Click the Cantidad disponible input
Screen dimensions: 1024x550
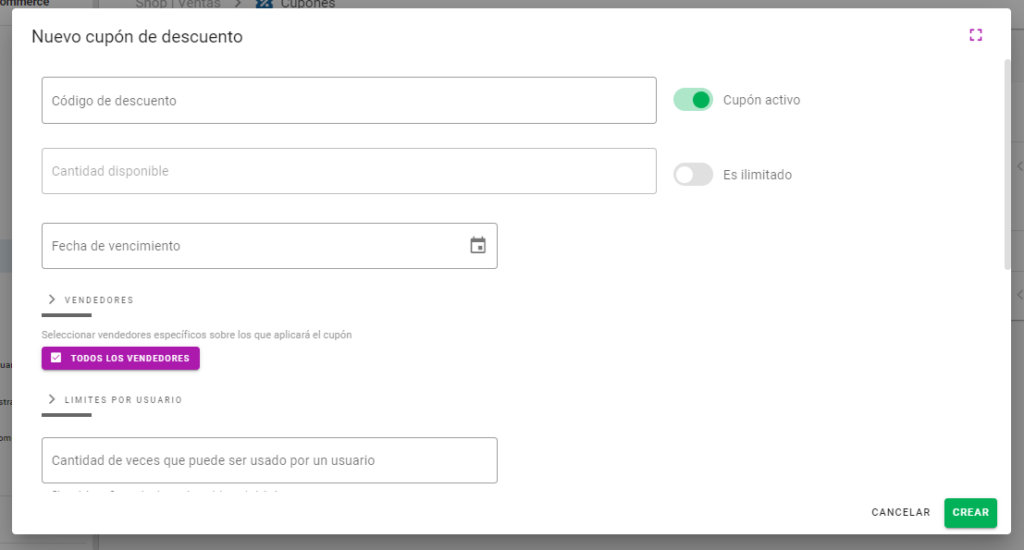pos(348,171)
